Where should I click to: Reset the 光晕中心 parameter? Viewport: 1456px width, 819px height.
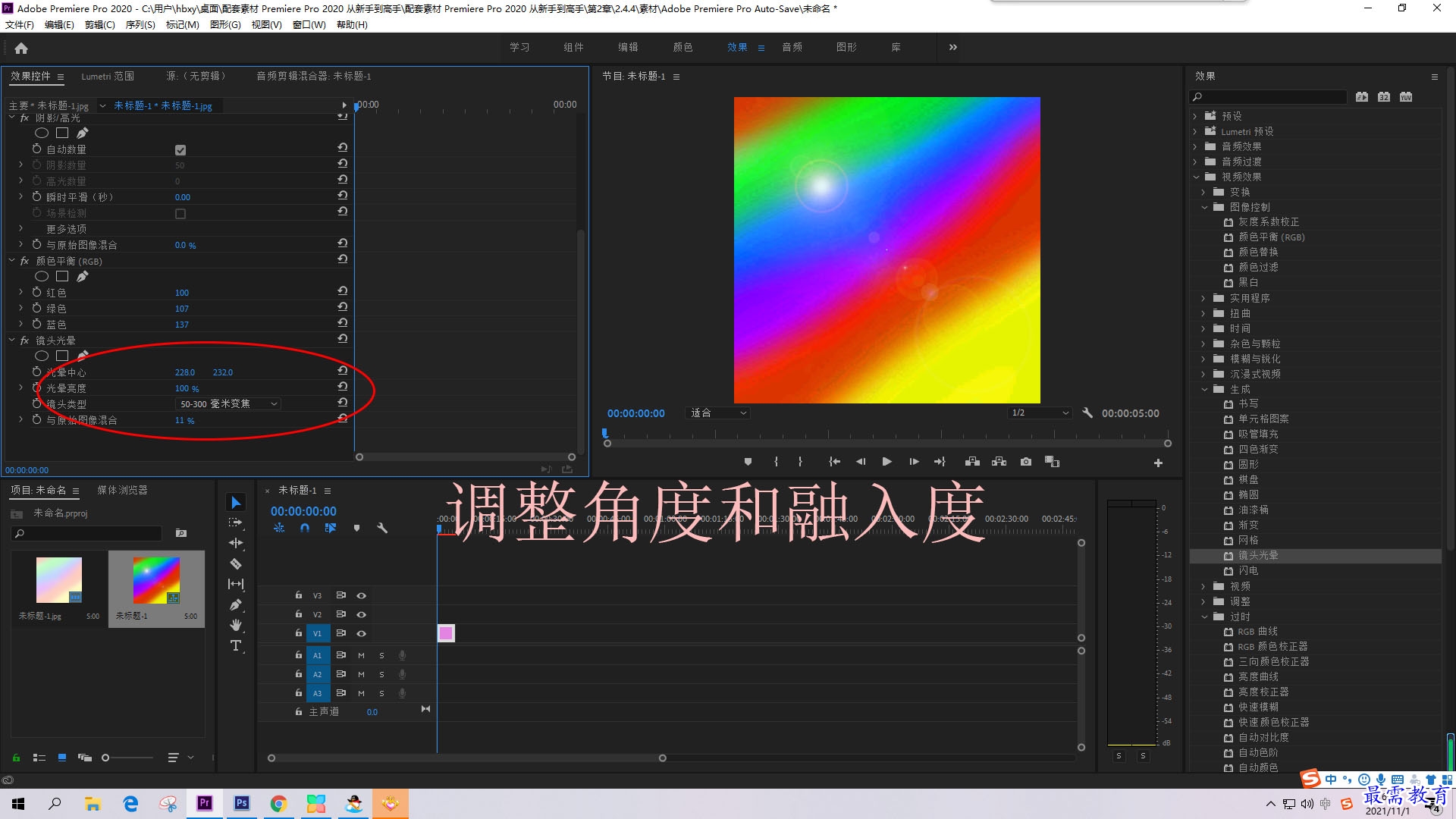coord(343,371)
